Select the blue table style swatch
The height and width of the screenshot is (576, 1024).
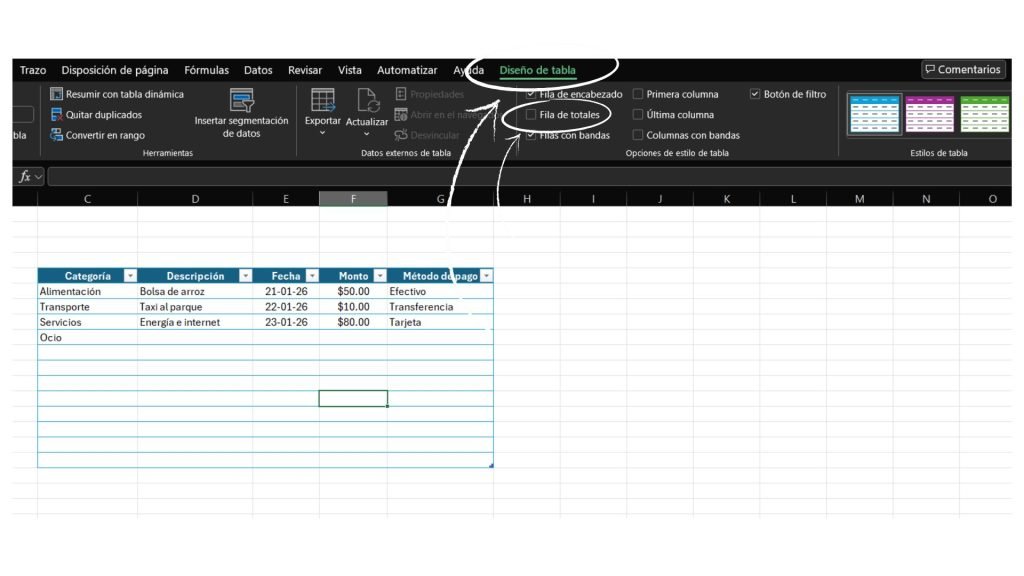[x=875, y=114]
